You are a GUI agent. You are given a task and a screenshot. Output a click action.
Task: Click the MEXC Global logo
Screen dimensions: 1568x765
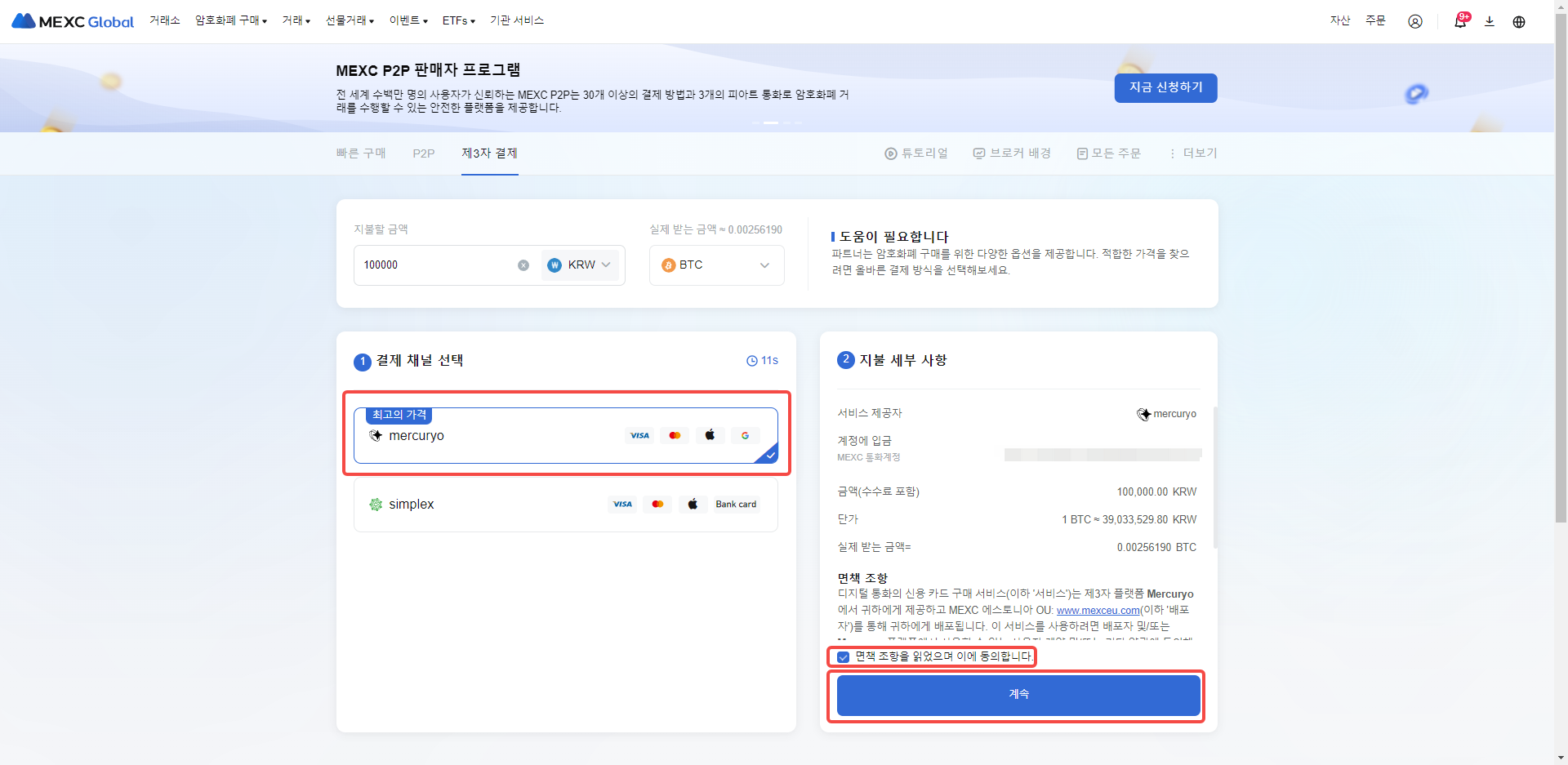[73, 21]
